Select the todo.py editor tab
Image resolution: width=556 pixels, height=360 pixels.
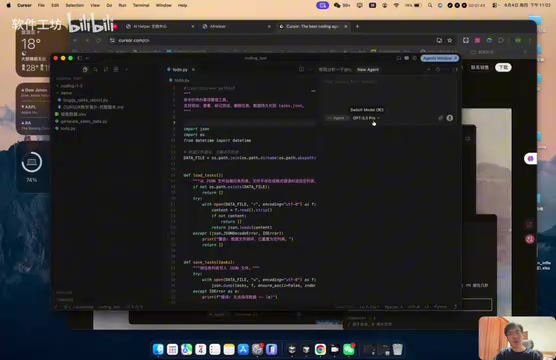tap(180, 70)
